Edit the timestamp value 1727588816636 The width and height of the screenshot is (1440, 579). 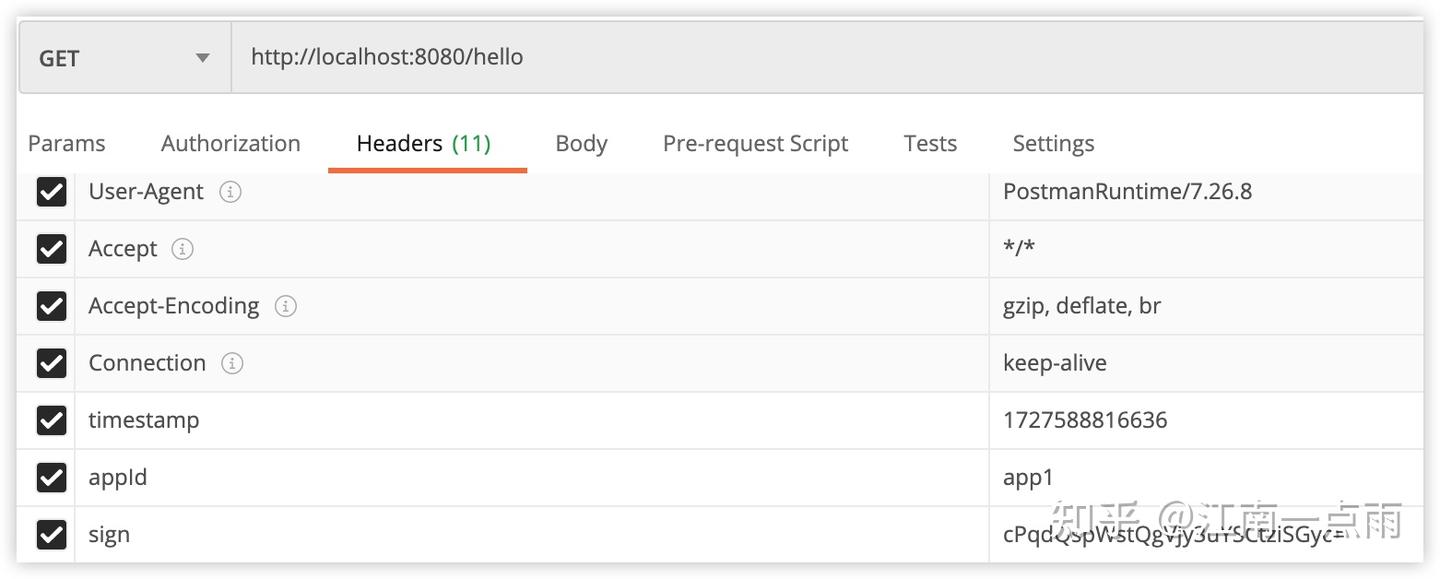tap(1084, 420)
